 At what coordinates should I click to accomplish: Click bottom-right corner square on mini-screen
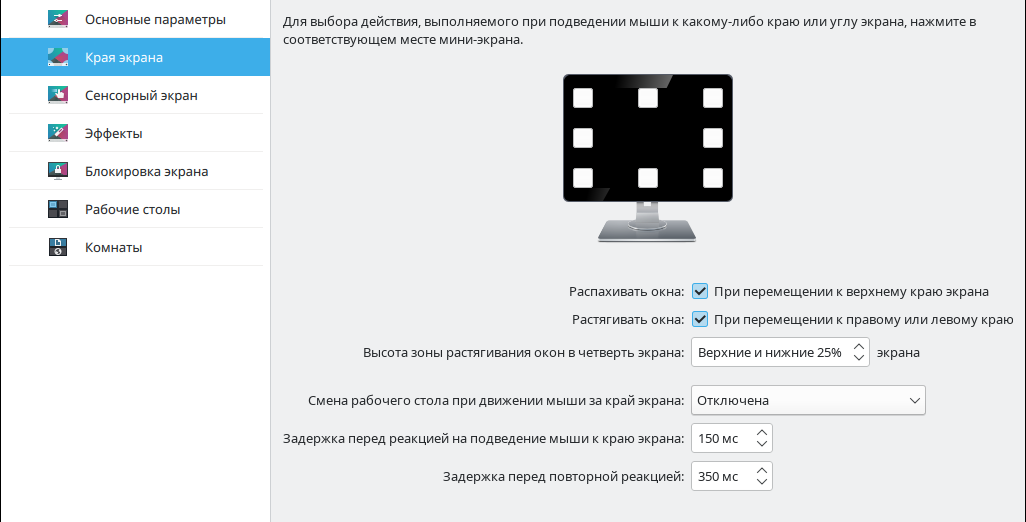(x=713, y=178)
